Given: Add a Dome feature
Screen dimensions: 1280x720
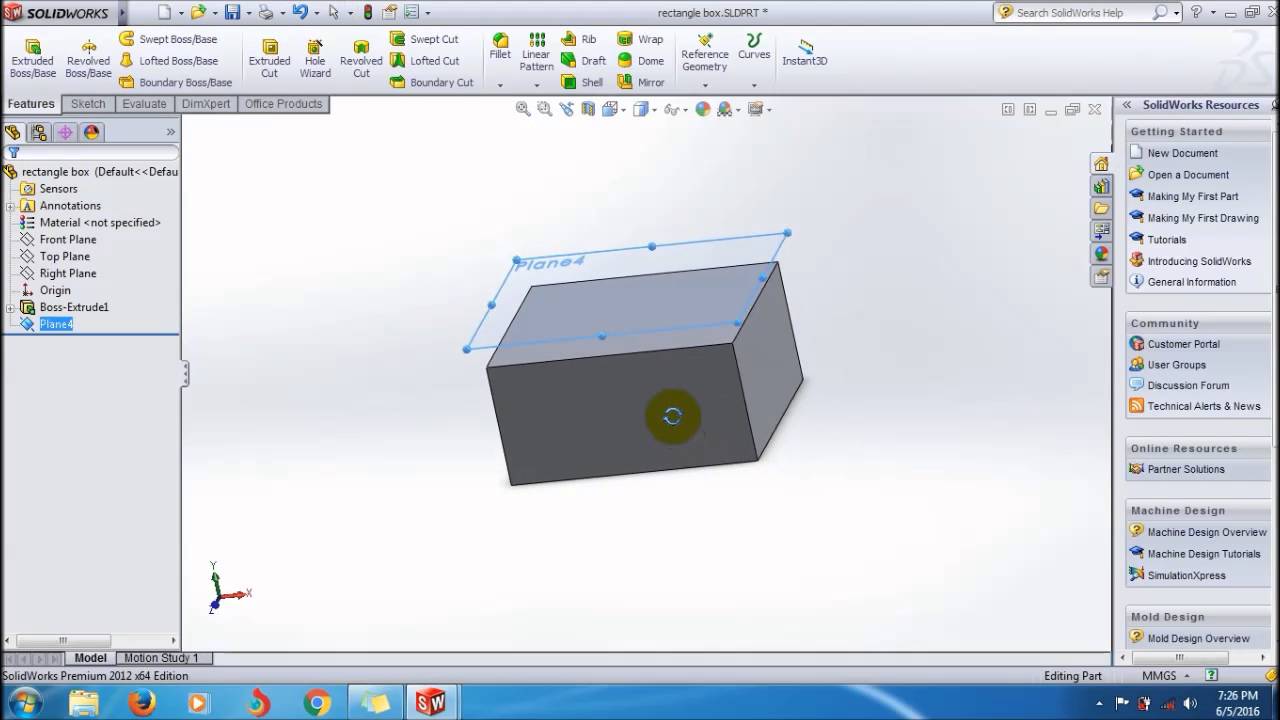Looking at the screenshot, I should click(x=641, y=61).
